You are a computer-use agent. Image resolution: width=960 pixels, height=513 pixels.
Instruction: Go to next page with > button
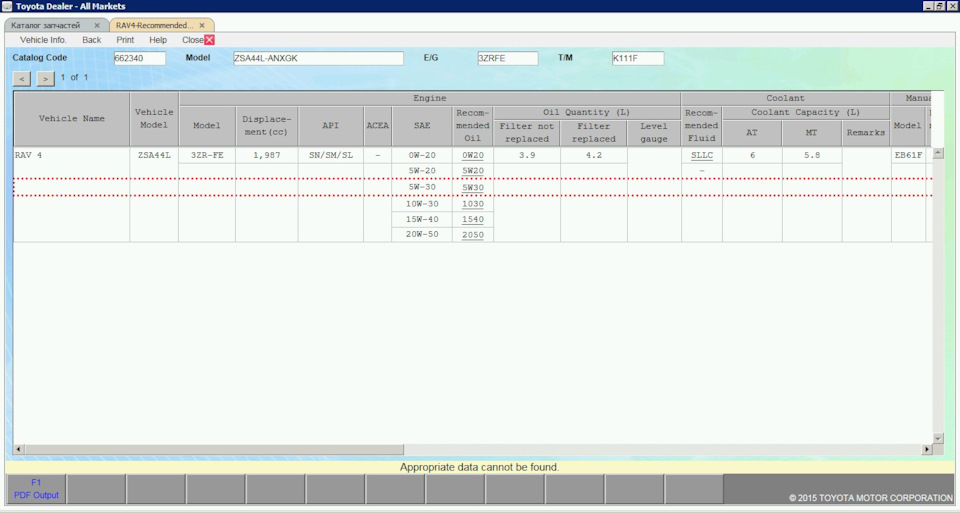[45, 78]
